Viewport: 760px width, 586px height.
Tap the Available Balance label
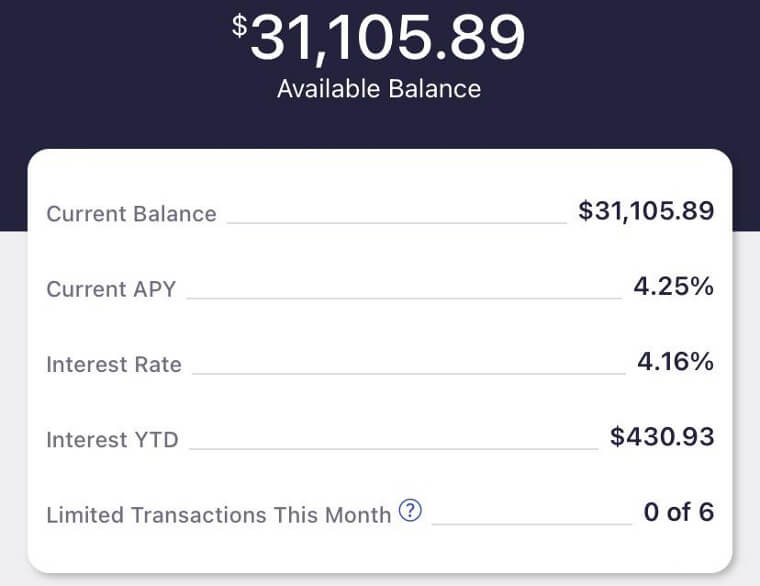coord(379,89)
